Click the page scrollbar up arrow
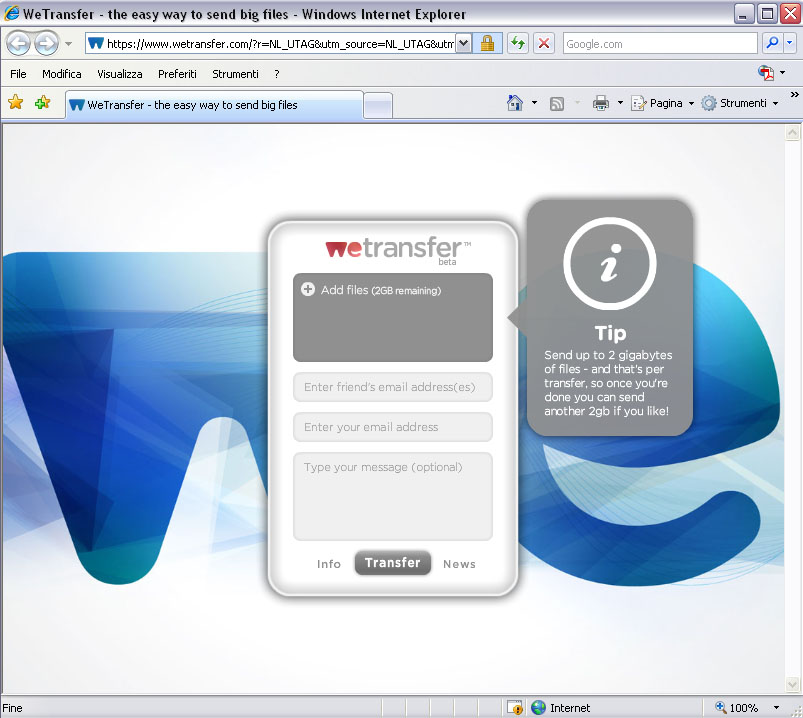This screenshot has width=803, height=718. click(792, 134)
